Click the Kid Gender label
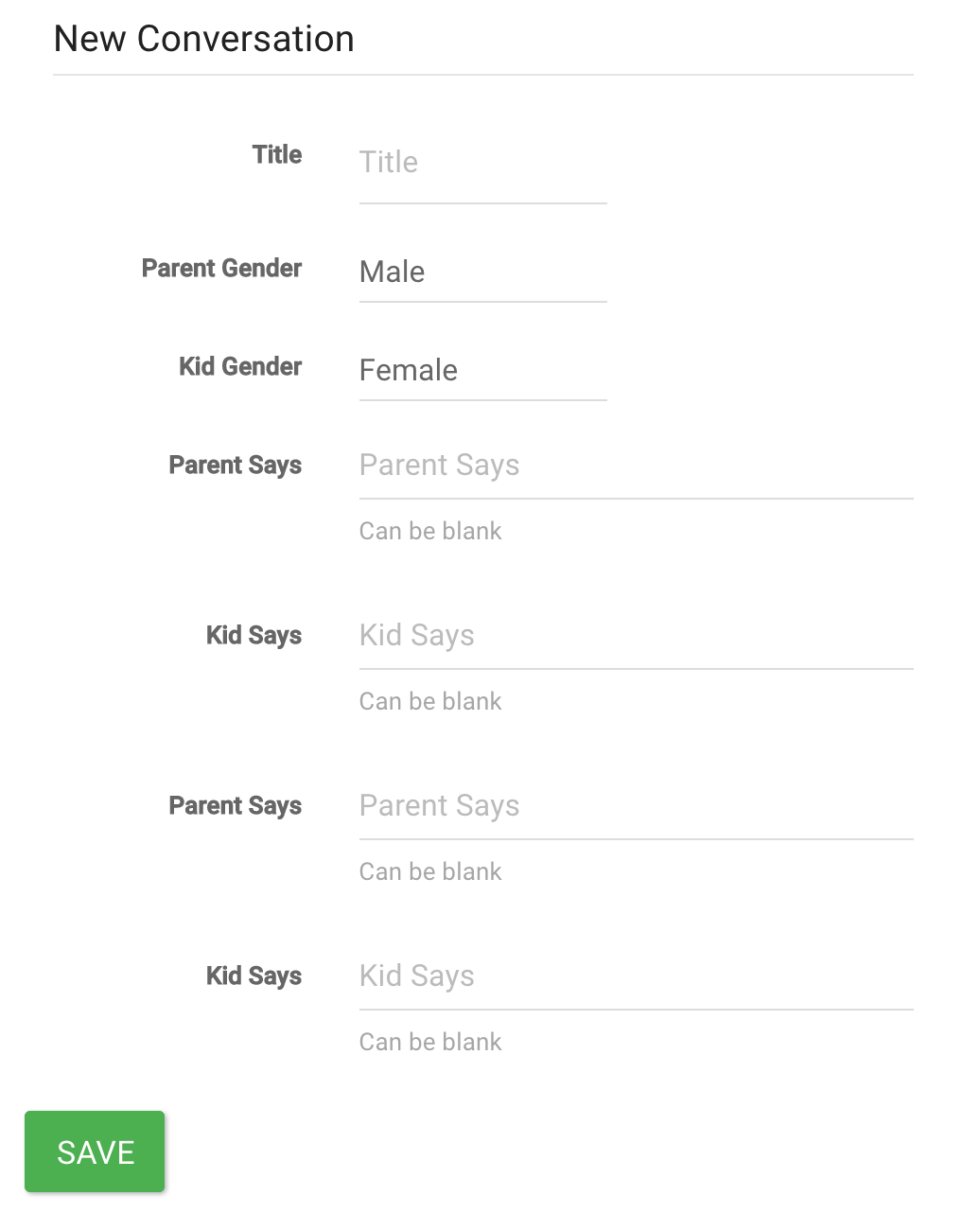The image size is (980, 1213). (x=240, y=366)
